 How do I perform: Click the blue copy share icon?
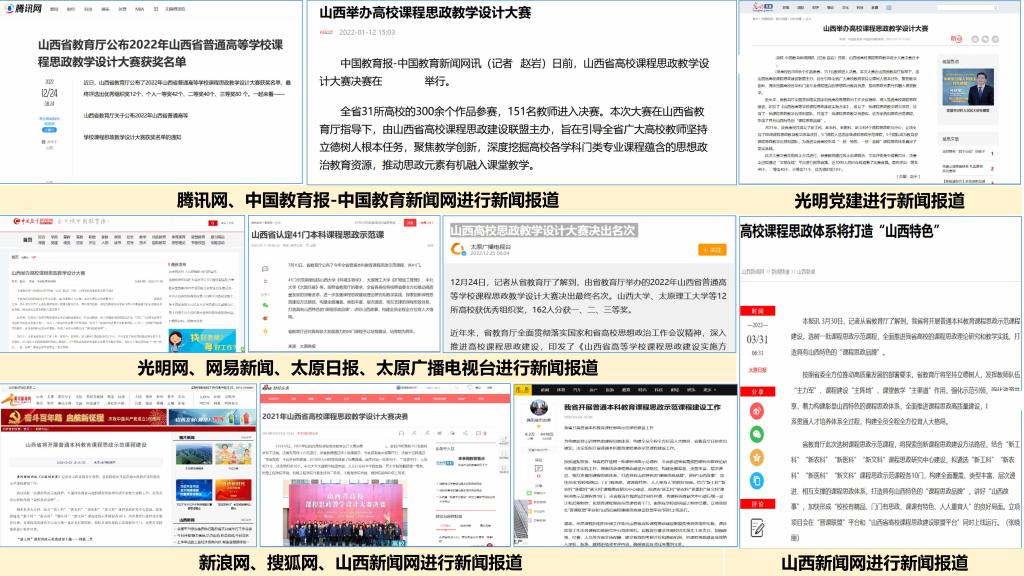pyautogui.click(x=756, y=481)
